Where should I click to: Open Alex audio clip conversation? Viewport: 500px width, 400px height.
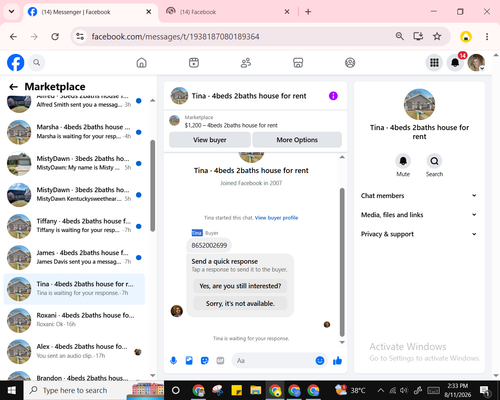coord(74,352)
